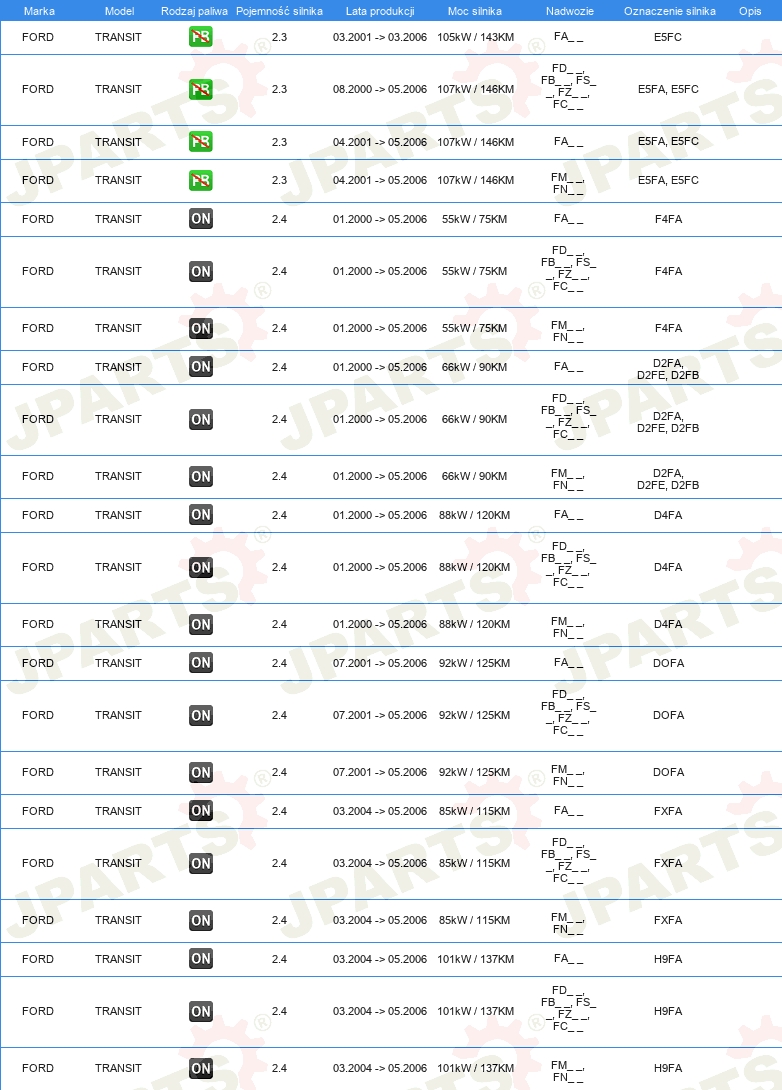
Task: Click the PB fuel icon in the 08.2000 production row
Action: coord(201,89)
